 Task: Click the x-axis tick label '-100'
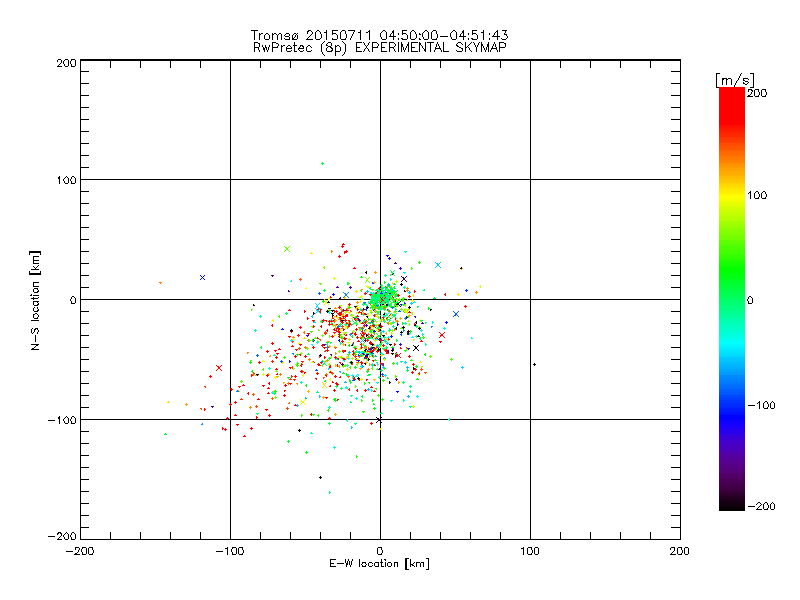(x=230, y=551)
